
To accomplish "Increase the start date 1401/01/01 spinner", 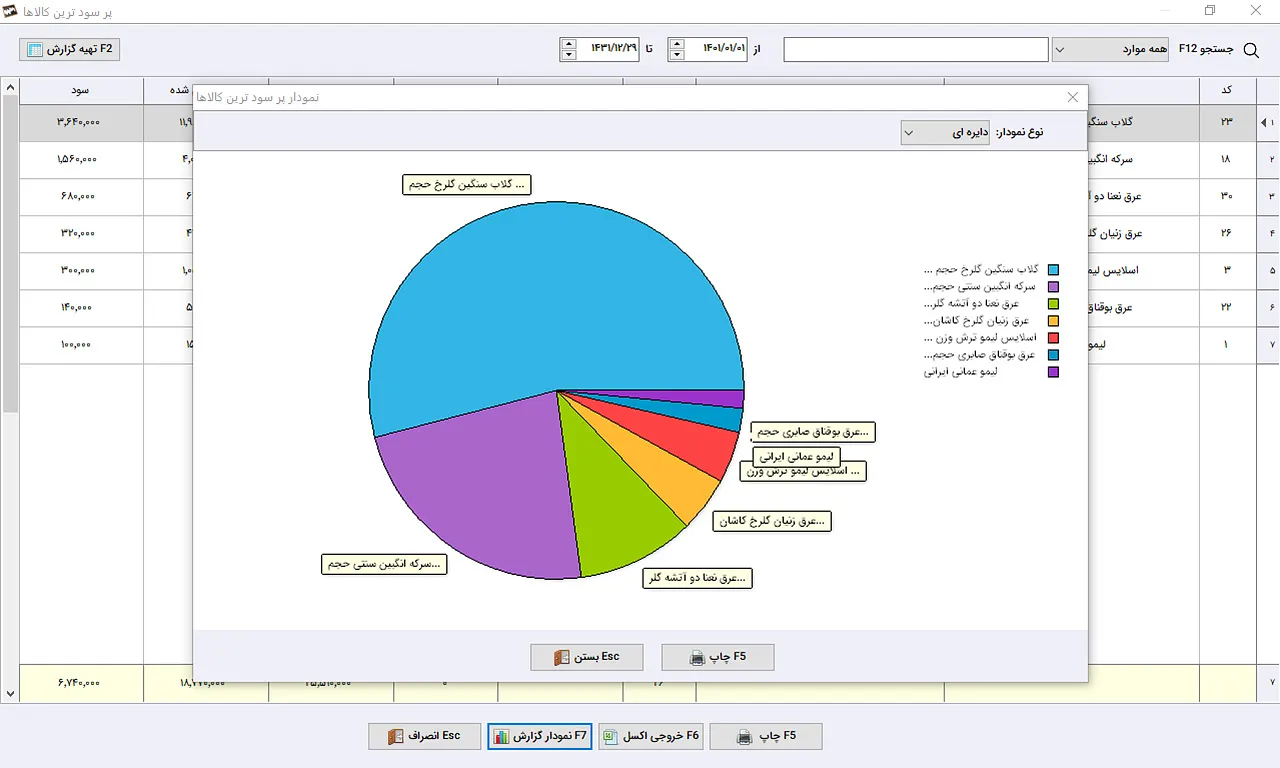I will (x=678, y=43).
